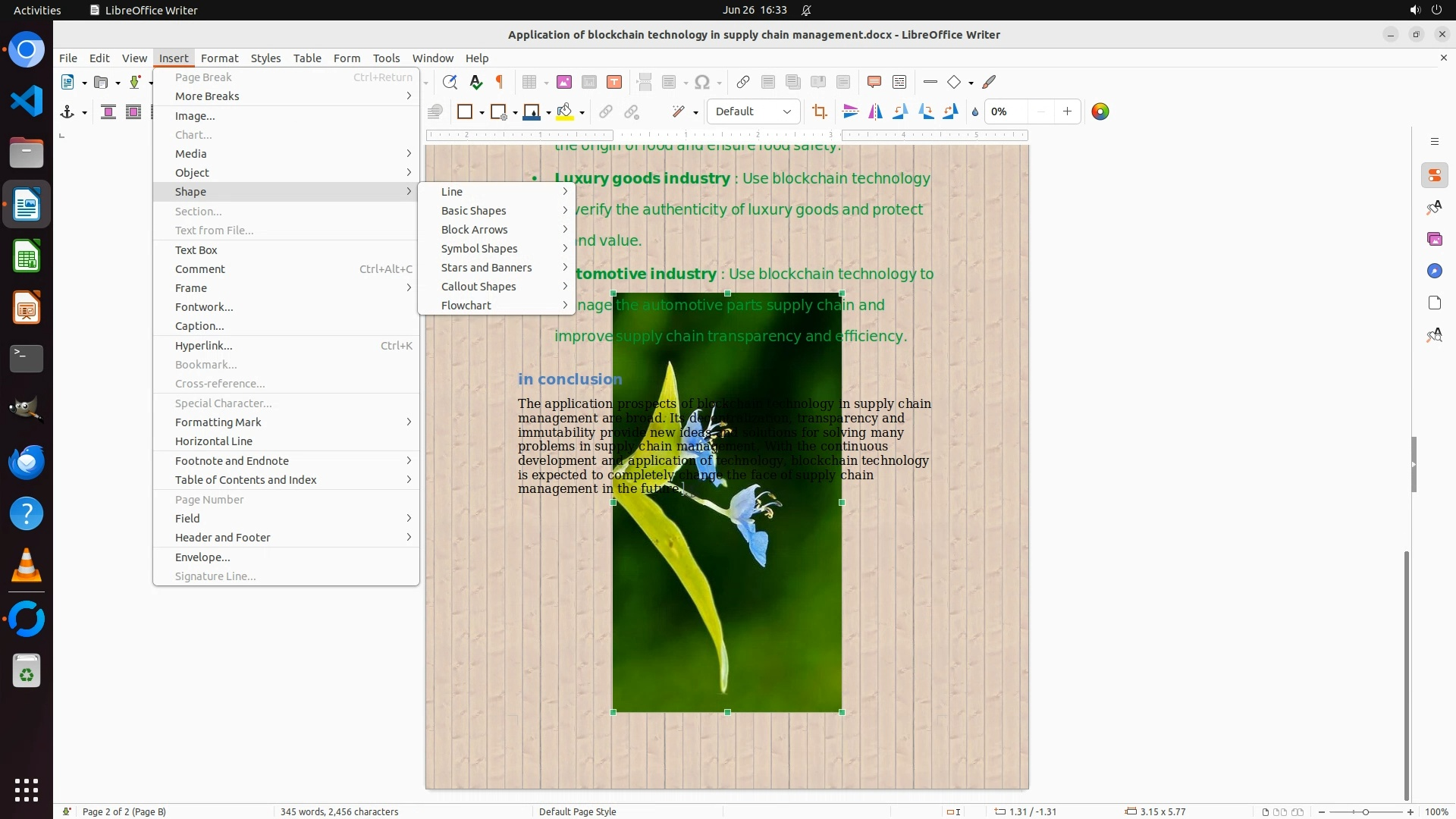The height and width of the screenshot is (819, 1456).
Task: Flip image vertically icon
Action: [x=851, y=111]
